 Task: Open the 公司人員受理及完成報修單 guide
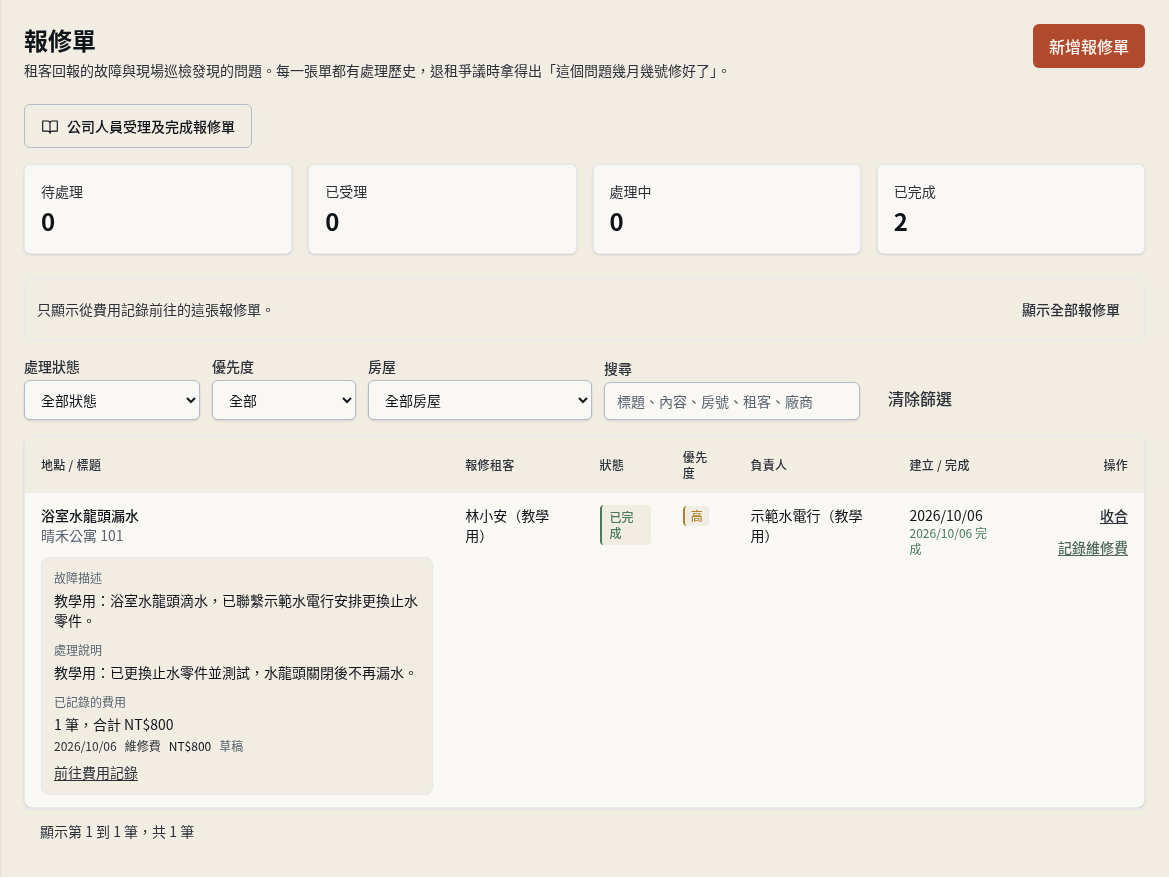click(x=138, y=126)
